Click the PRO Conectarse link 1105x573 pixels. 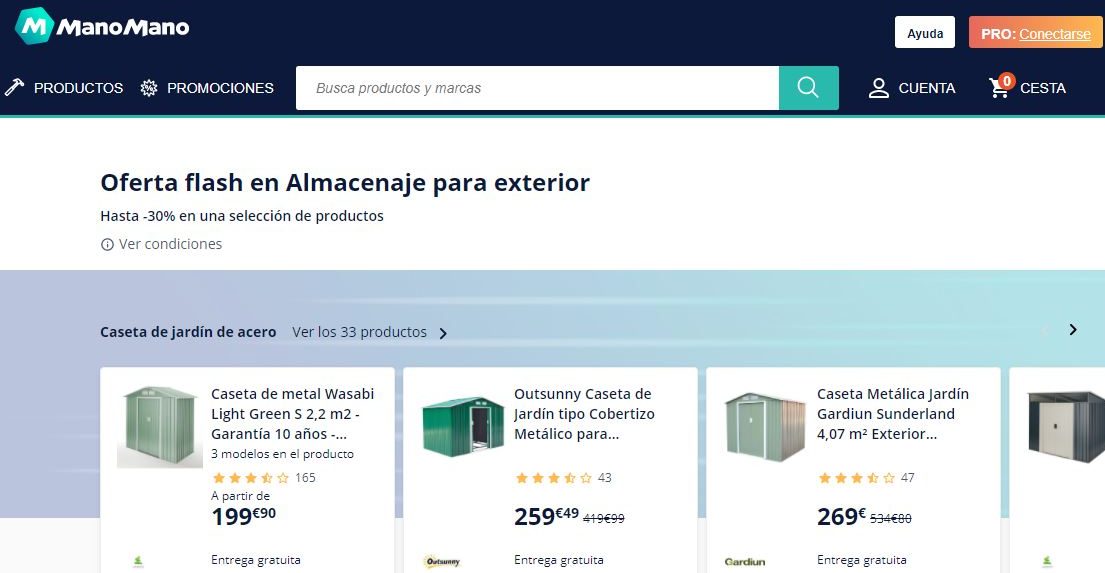[1054, 33]
